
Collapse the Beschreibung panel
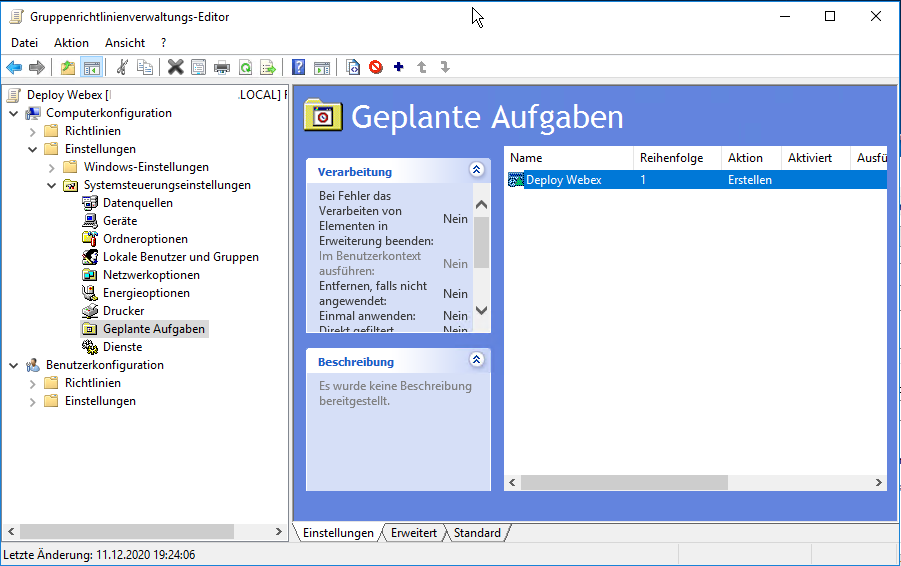click(x=476, y=360)
